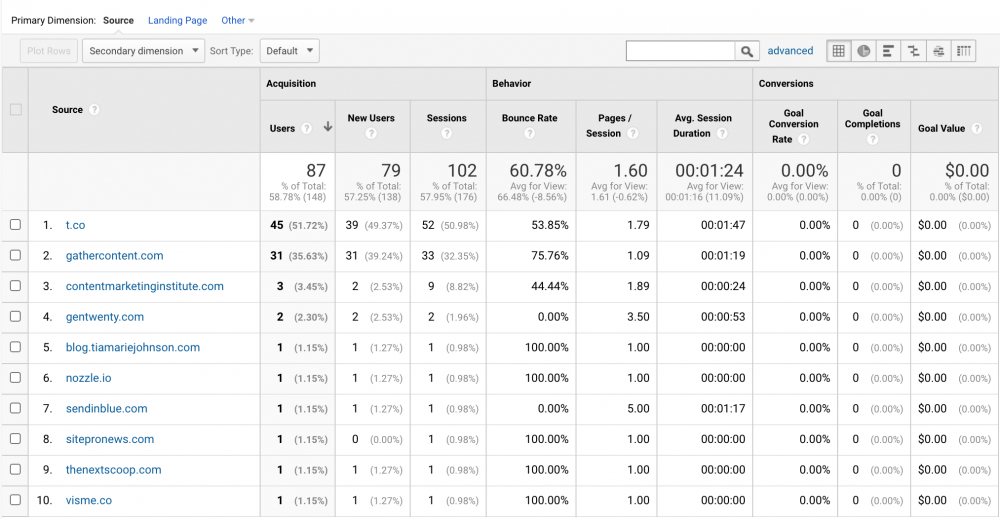Select the comparison view icon
Viewport: 1000px width, 519px height.
[x=913, y=51]
